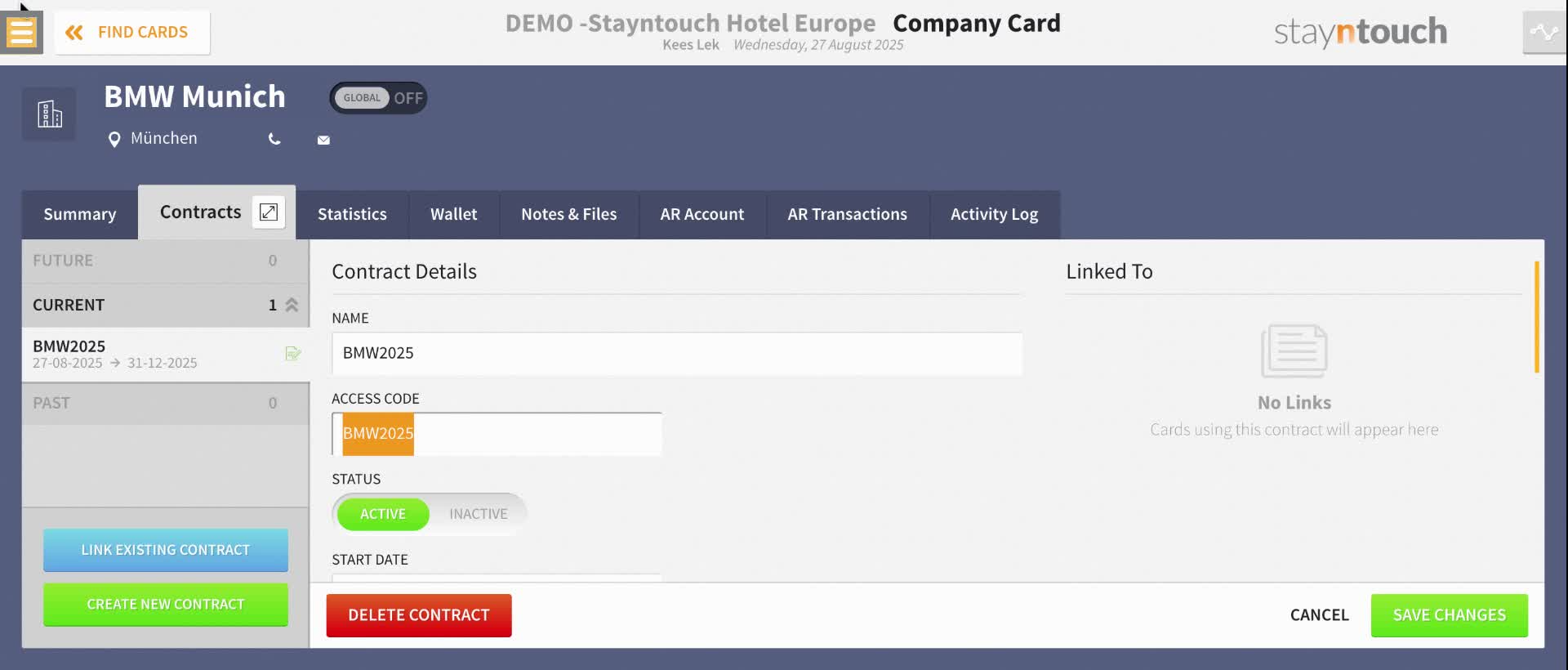1568x670 pixels.
Task: Go to the AR Account tab
Action: click(702, 215)
